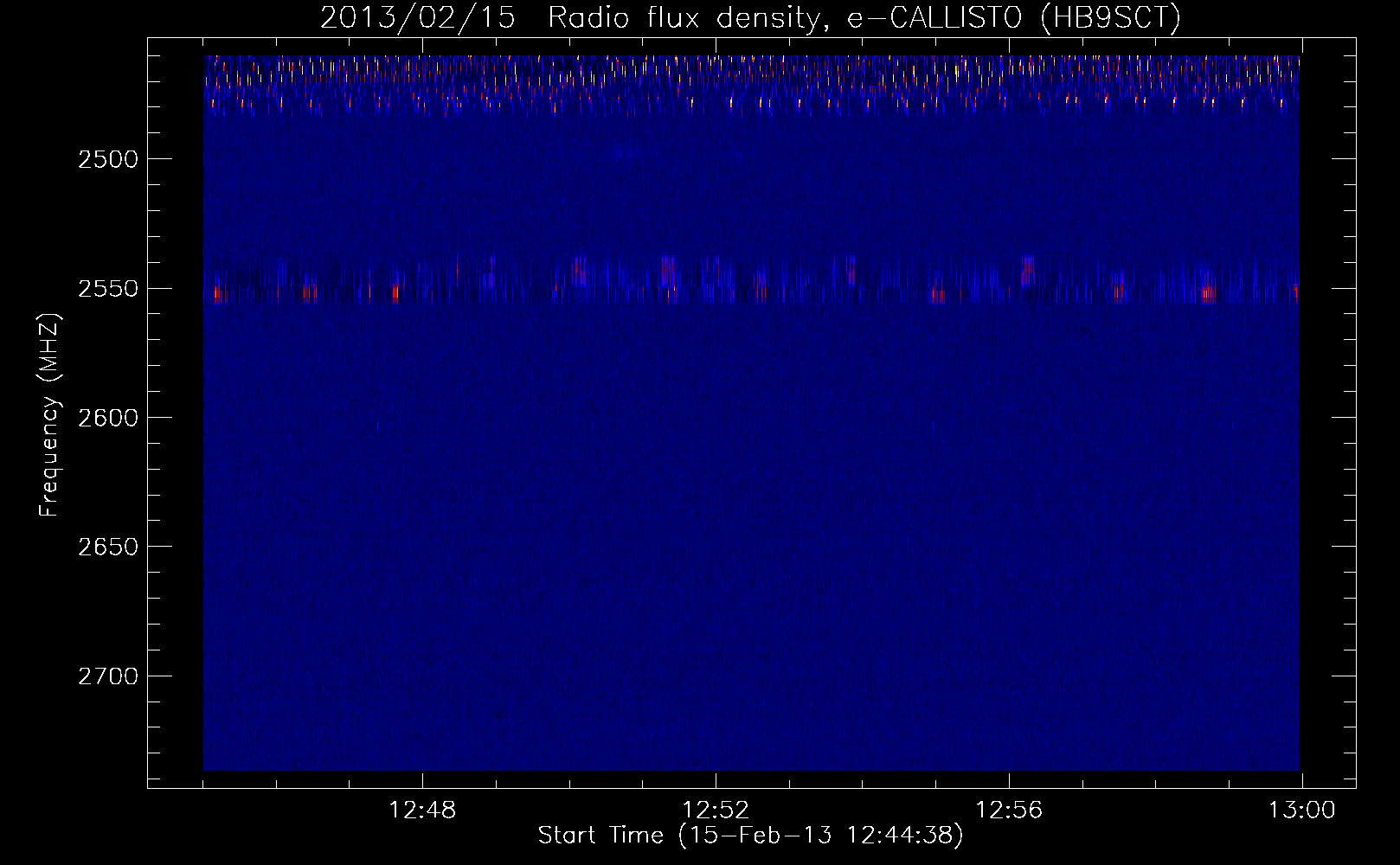Click the 2550 frequency axis label
1400x865 pixels.
(x=108, y=289)
